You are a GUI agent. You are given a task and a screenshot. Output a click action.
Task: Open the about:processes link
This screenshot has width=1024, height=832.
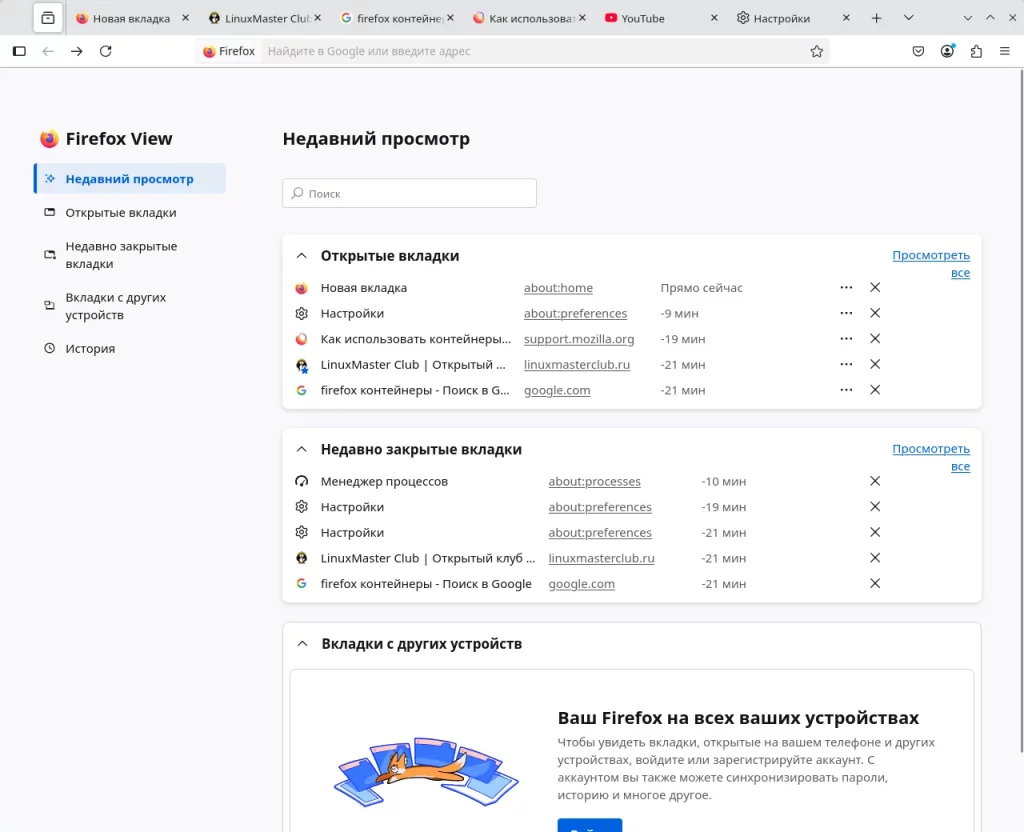pyautogui.click(x=594, y=481)
